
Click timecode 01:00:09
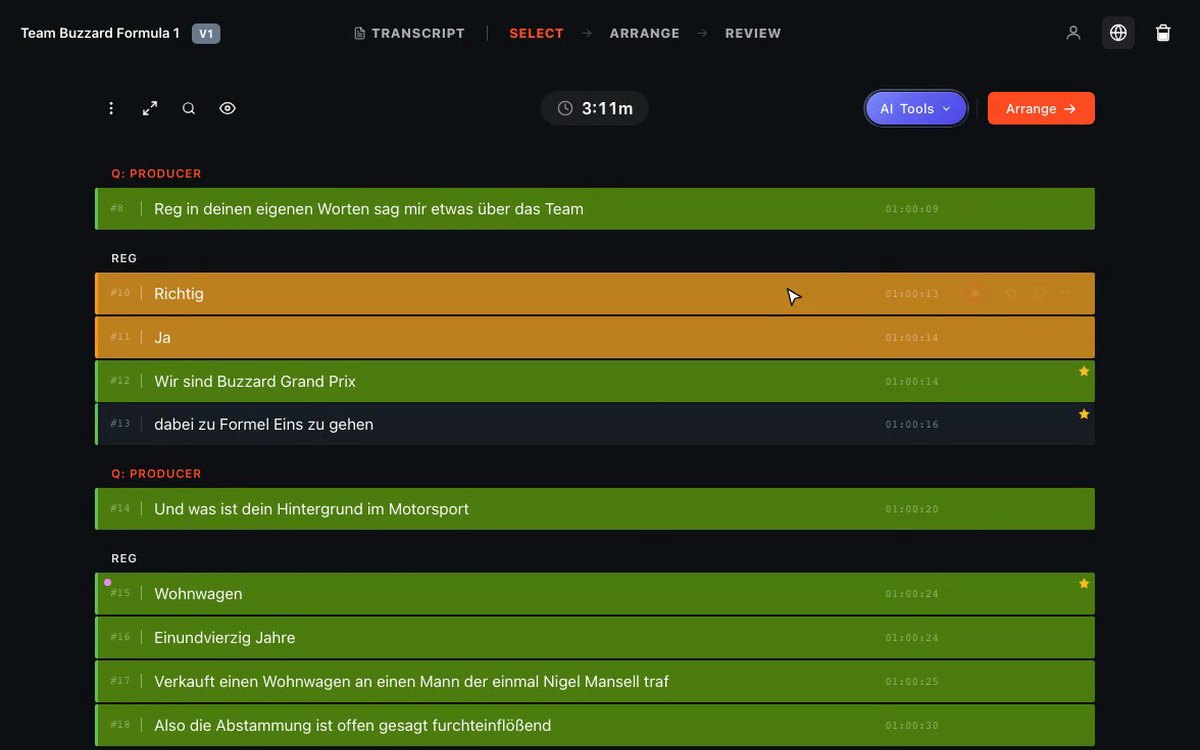click(x=912, y=209)
